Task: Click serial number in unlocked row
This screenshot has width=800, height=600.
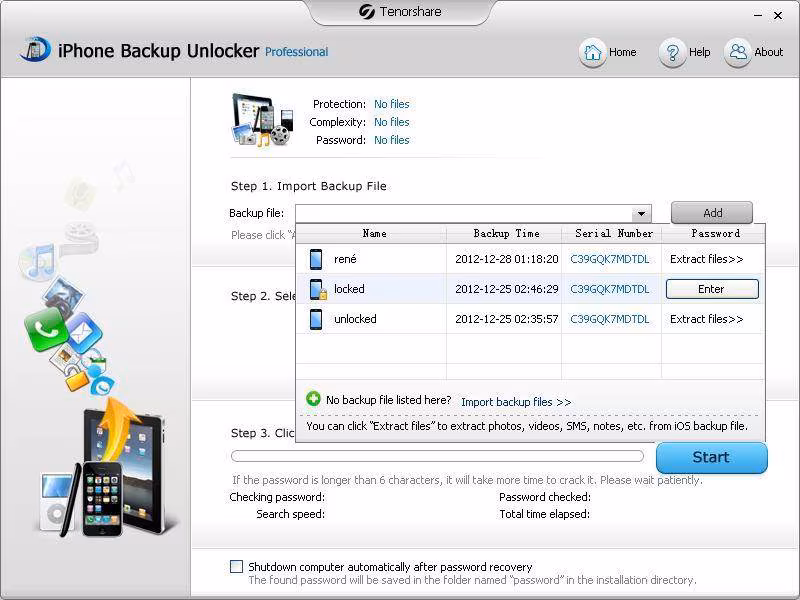Action: pyautogui.click(x=610, y=319)
